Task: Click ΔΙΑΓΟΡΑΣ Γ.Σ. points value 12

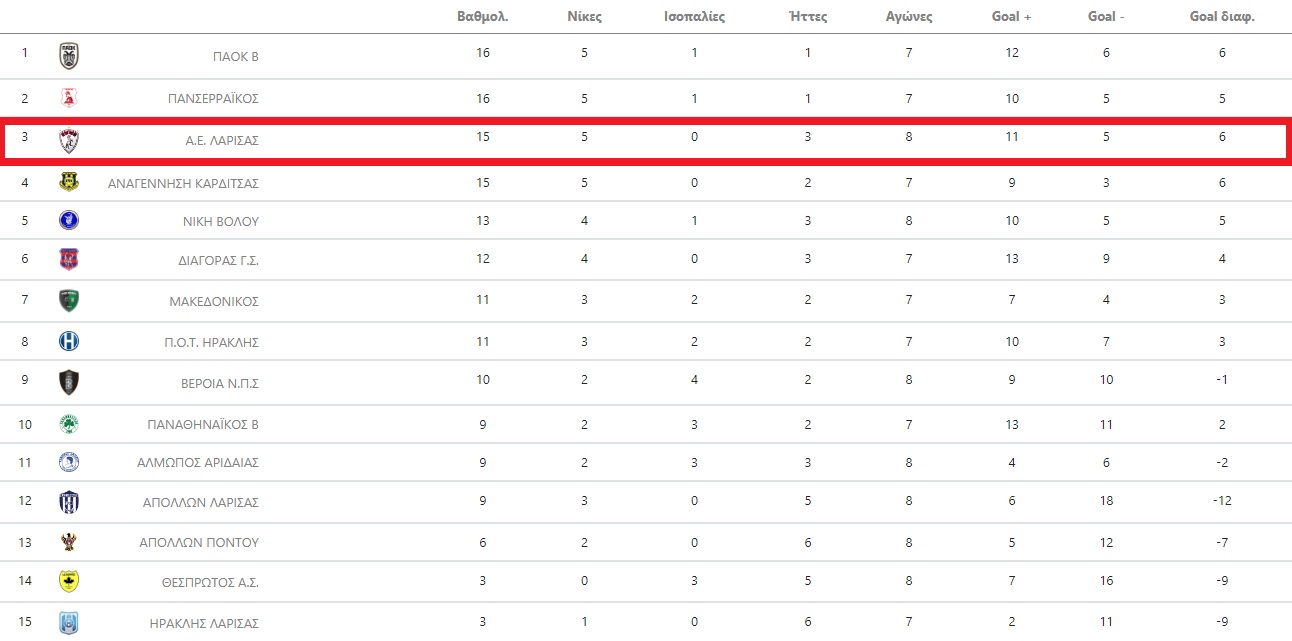Action: tap(483, 259)
